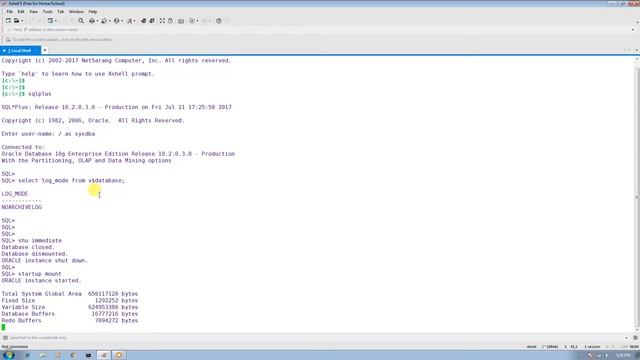The width and height of the screenshot is (640, 360).
Task: Click the compose bar send text field
Action: click(316, 338)
